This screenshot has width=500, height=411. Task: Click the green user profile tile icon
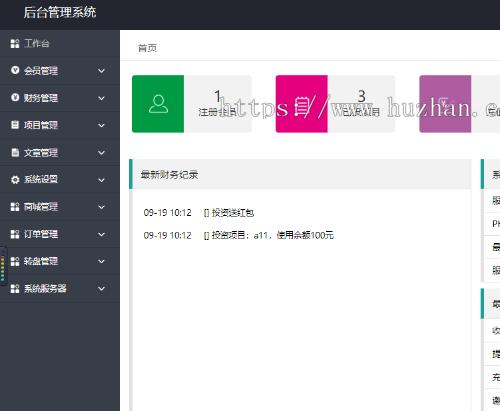coord(158,104)
